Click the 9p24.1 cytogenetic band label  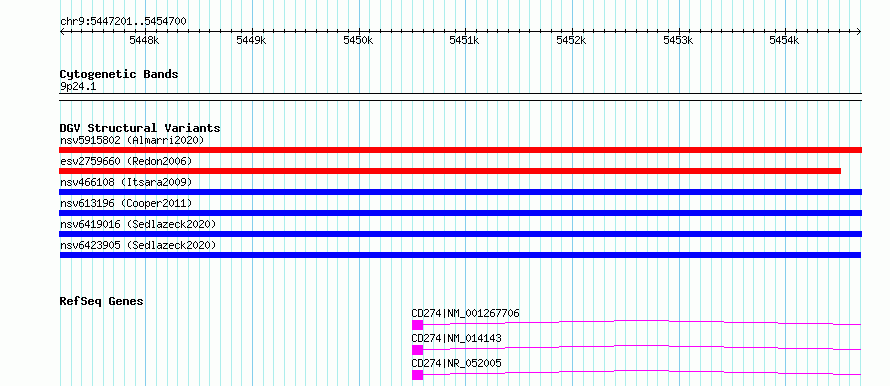[x=78, y=86]
